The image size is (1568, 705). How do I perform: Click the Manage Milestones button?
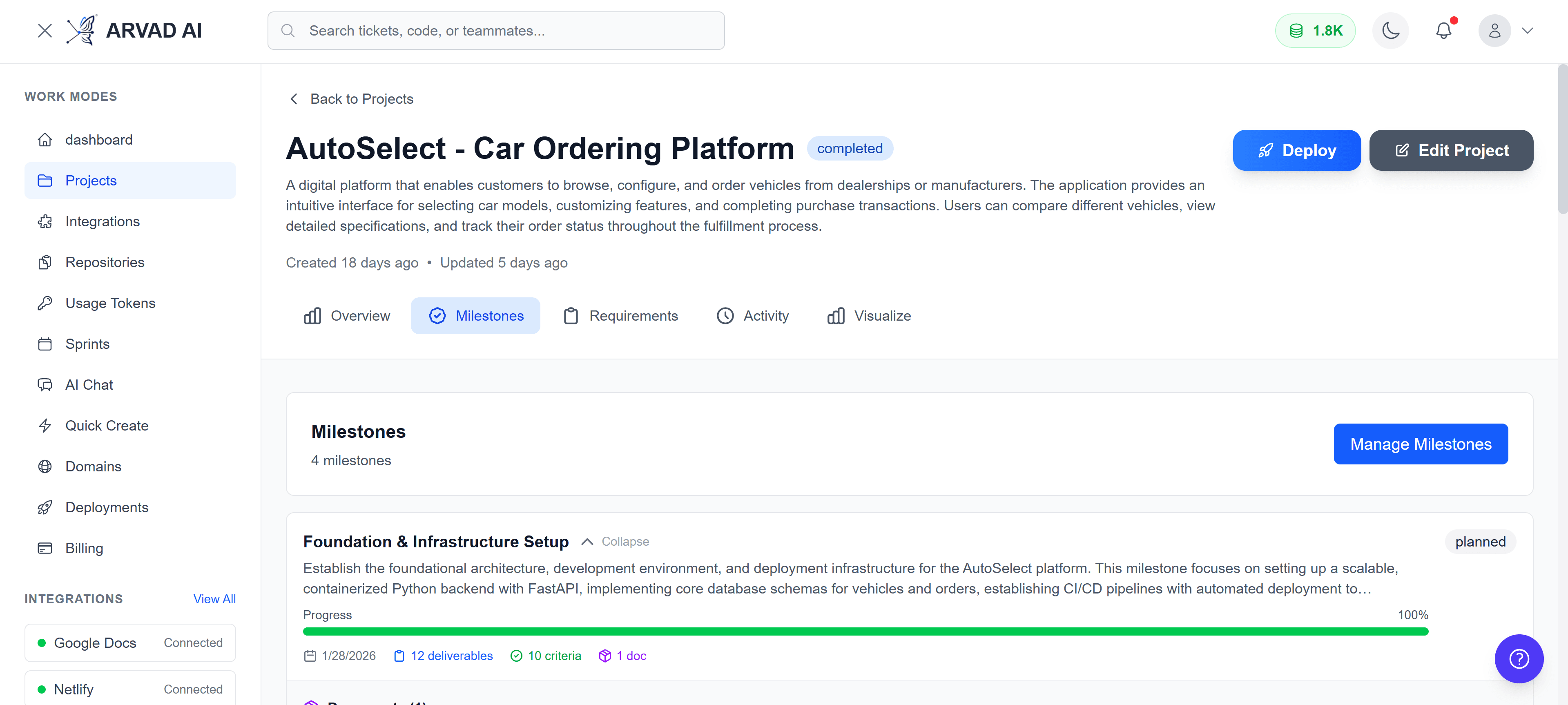[x=1421, y=444]
